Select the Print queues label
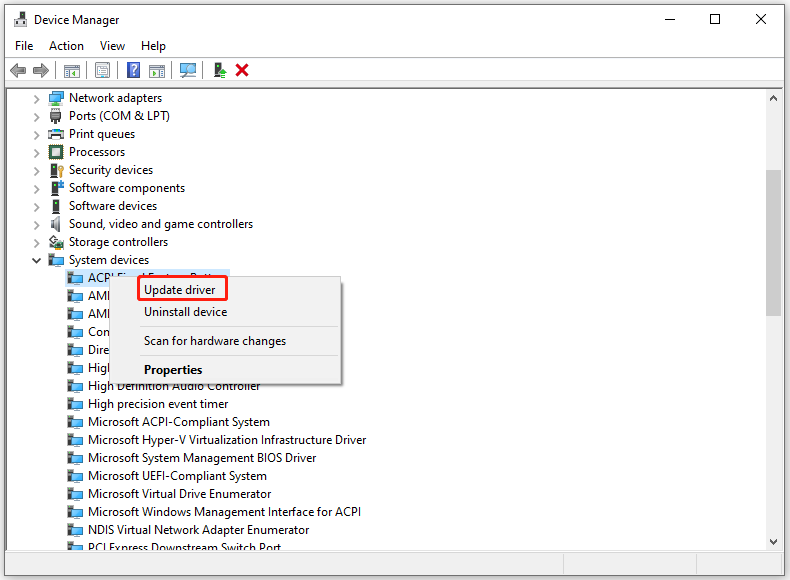790x580 pixels. (102, 134)
